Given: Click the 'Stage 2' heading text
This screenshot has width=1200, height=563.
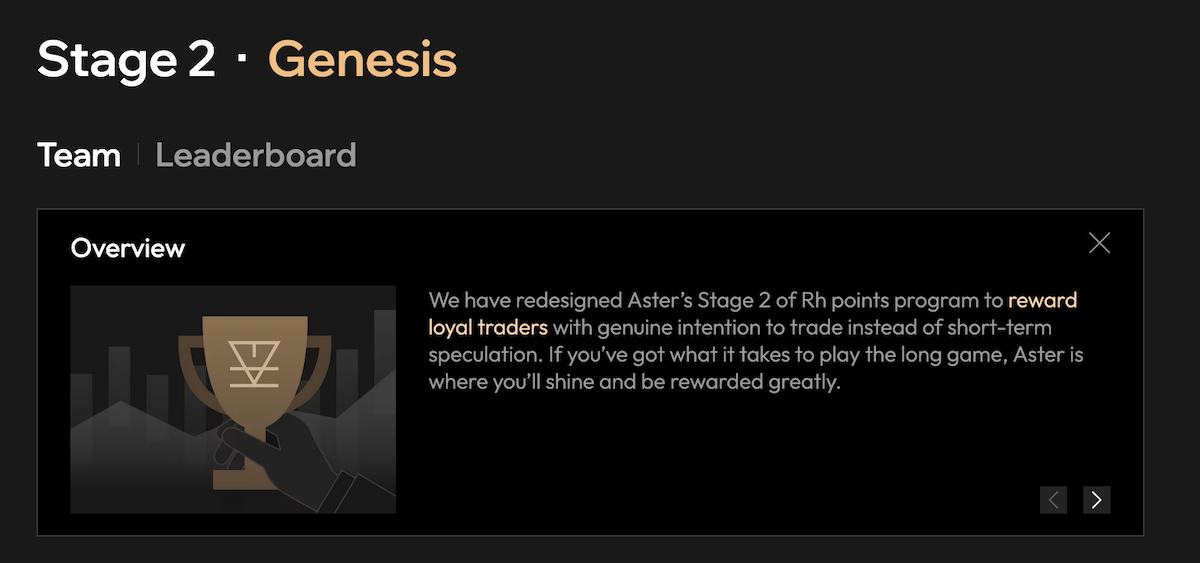Looking at the screenshot, I should pos(126,60).
